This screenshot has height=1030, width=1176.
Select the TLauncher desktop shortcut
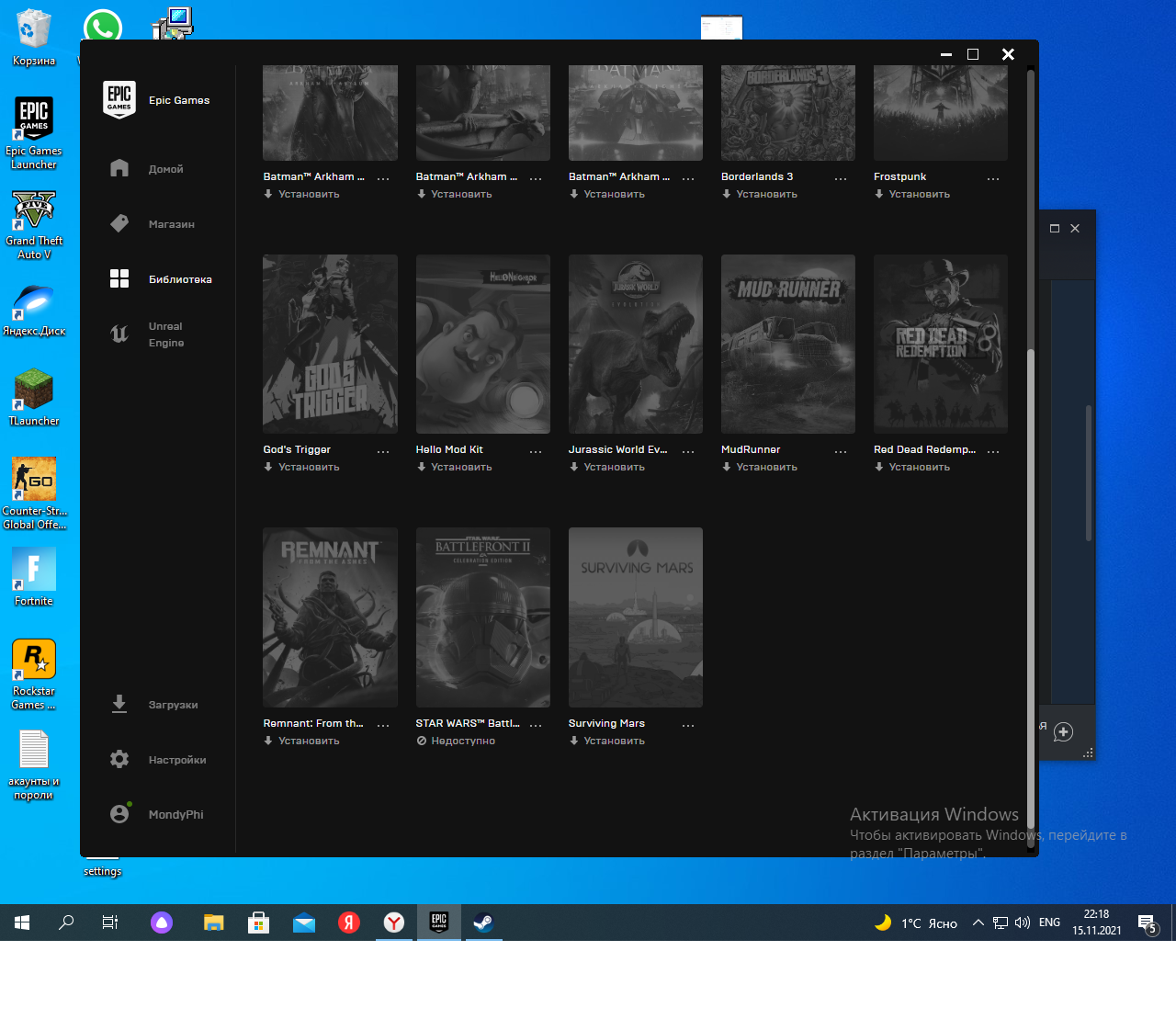(x=34, y=398)
